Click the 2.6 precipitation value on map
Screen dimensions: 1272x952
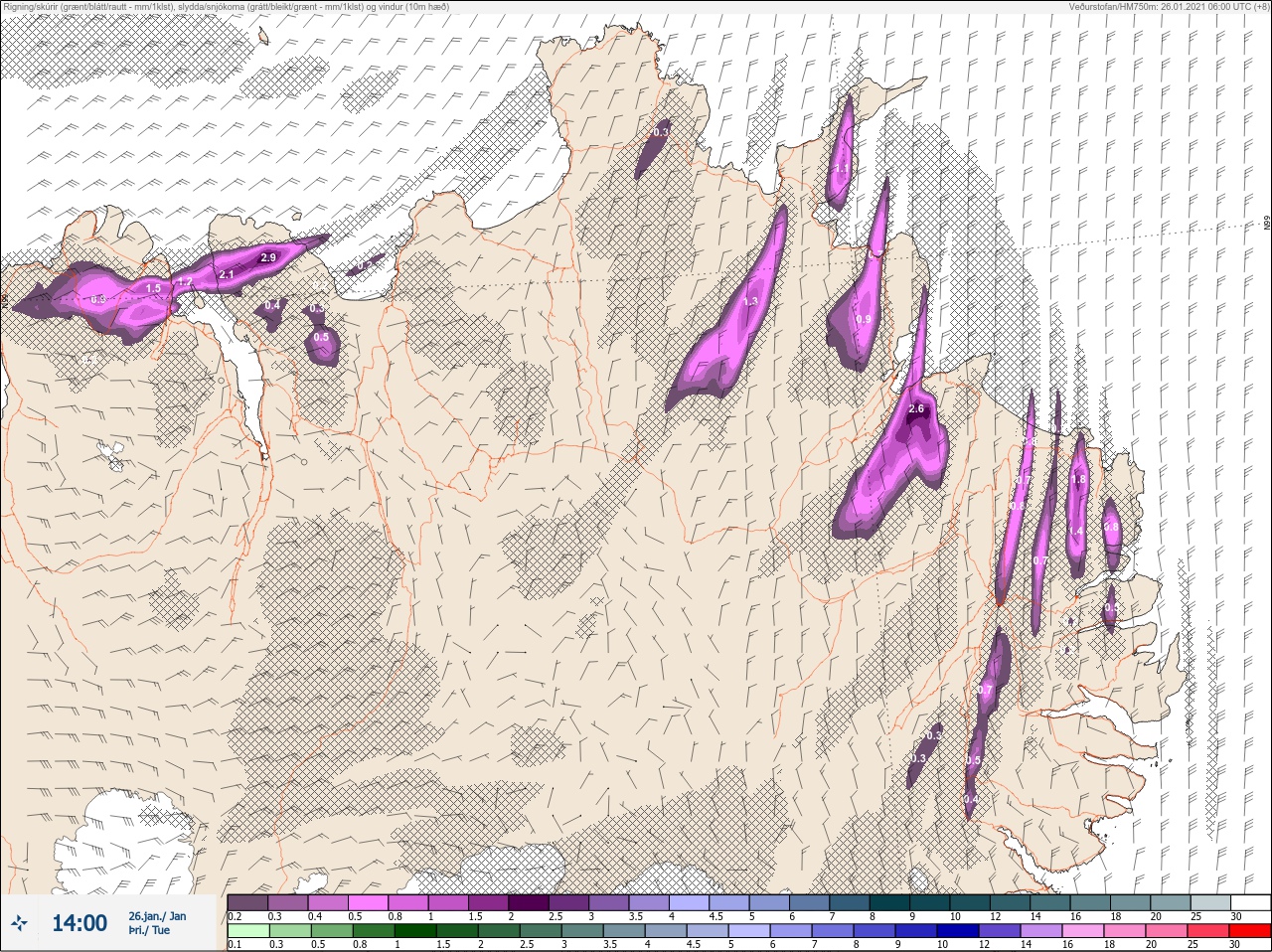coord(916,408)
